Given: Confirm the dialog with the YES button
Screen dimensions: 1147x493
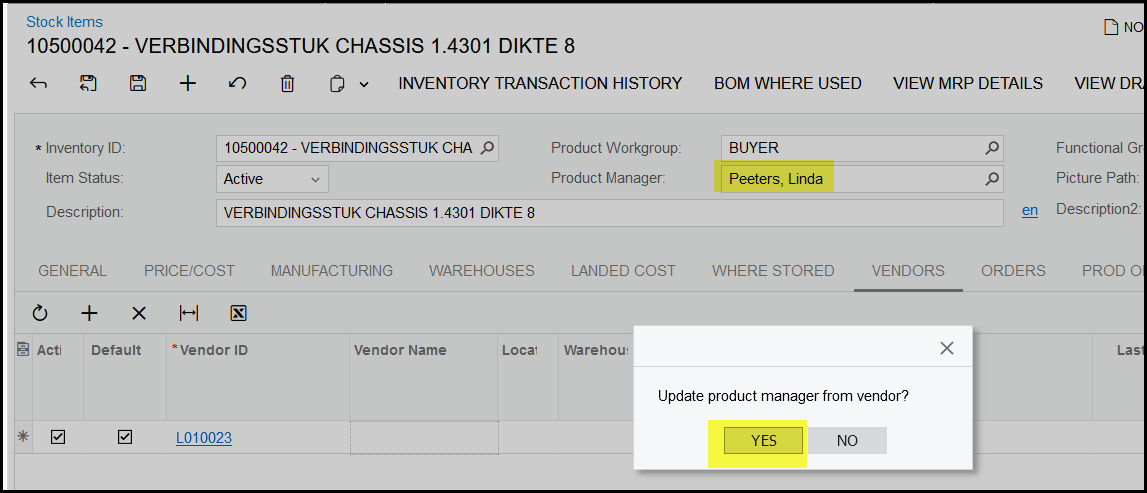Looking at the screenshot, I should click(763, 440).
